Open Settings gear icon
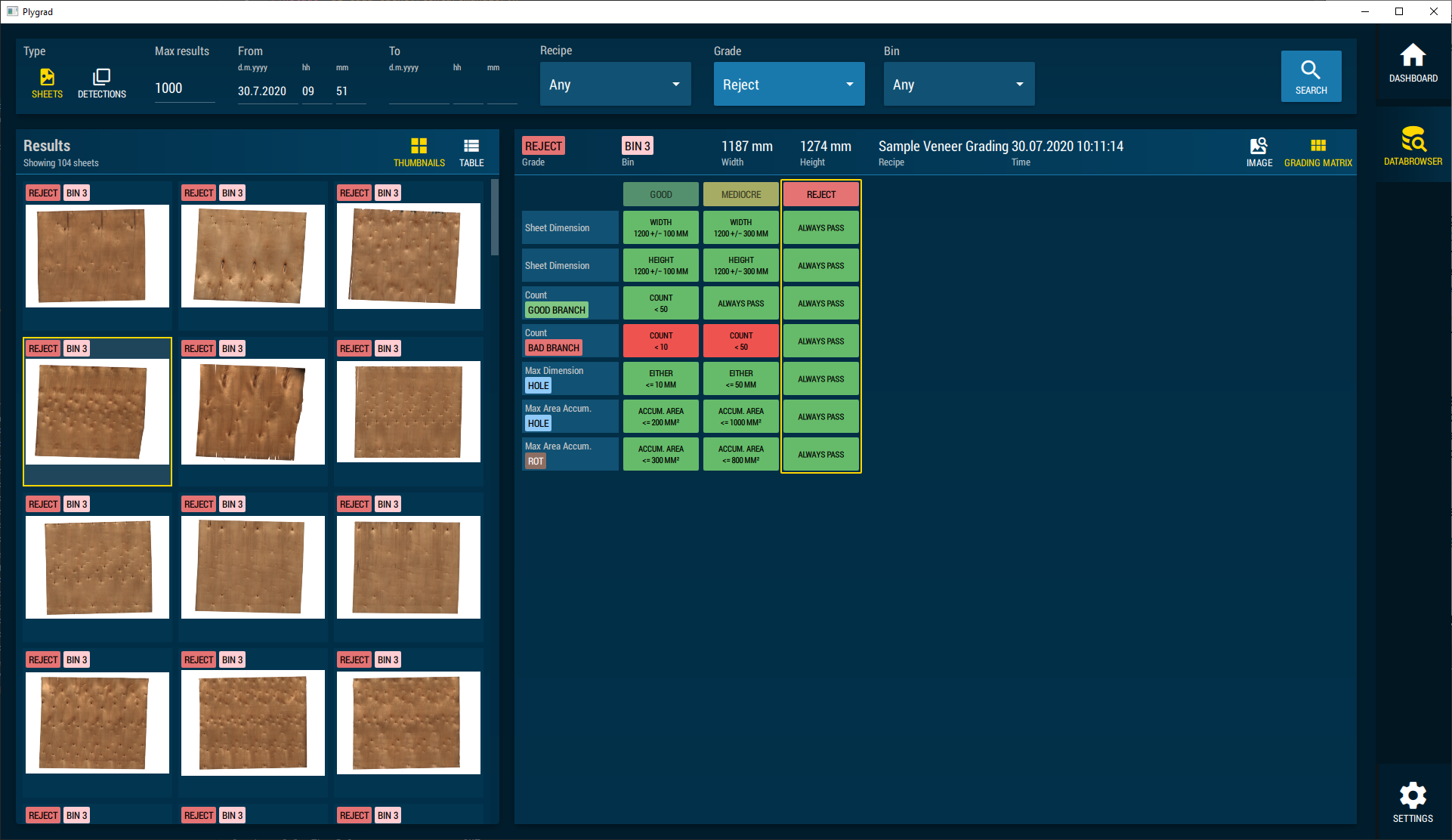Image resolution: width=1452 pixels, height=840 pixels. [x=1413, y=802]
